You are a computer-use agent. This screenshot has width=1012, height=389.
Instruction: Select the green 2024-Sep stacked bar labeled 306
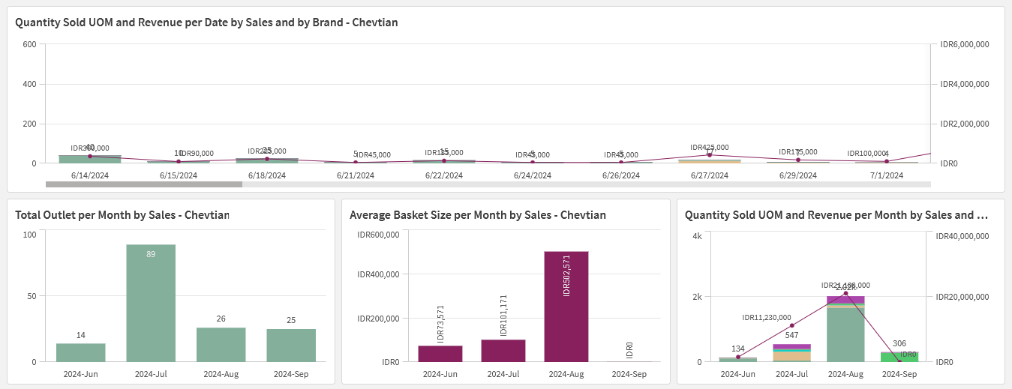point(899,357)
